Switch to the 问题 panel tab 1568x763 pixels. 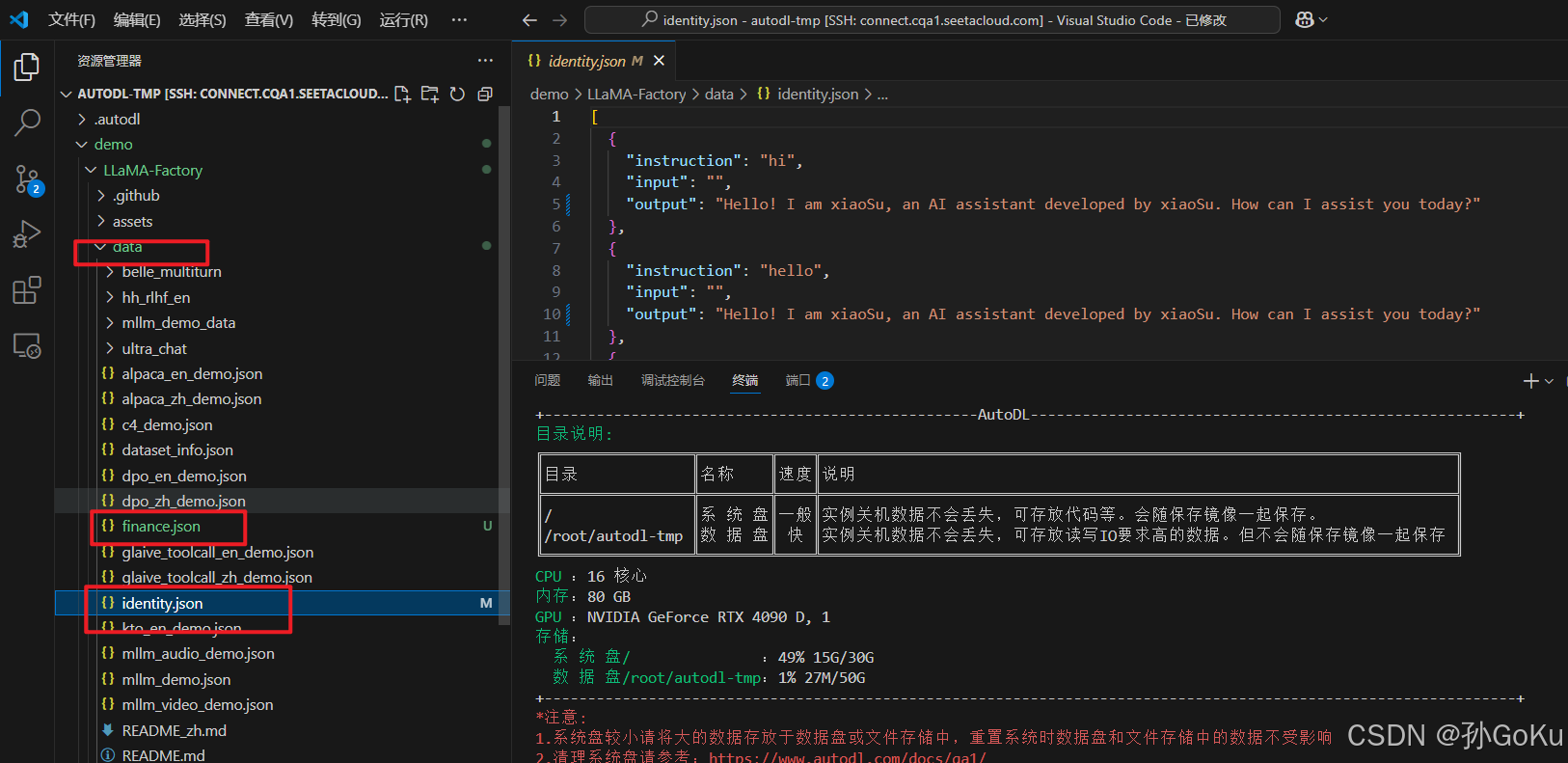coord(548,381)
